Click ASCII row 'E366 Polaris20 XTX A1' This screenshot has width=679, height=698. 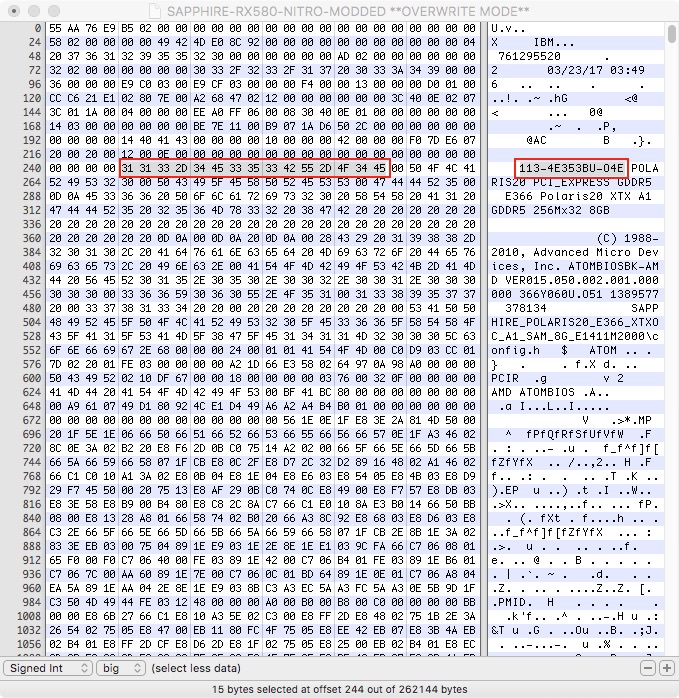[578, 196]
